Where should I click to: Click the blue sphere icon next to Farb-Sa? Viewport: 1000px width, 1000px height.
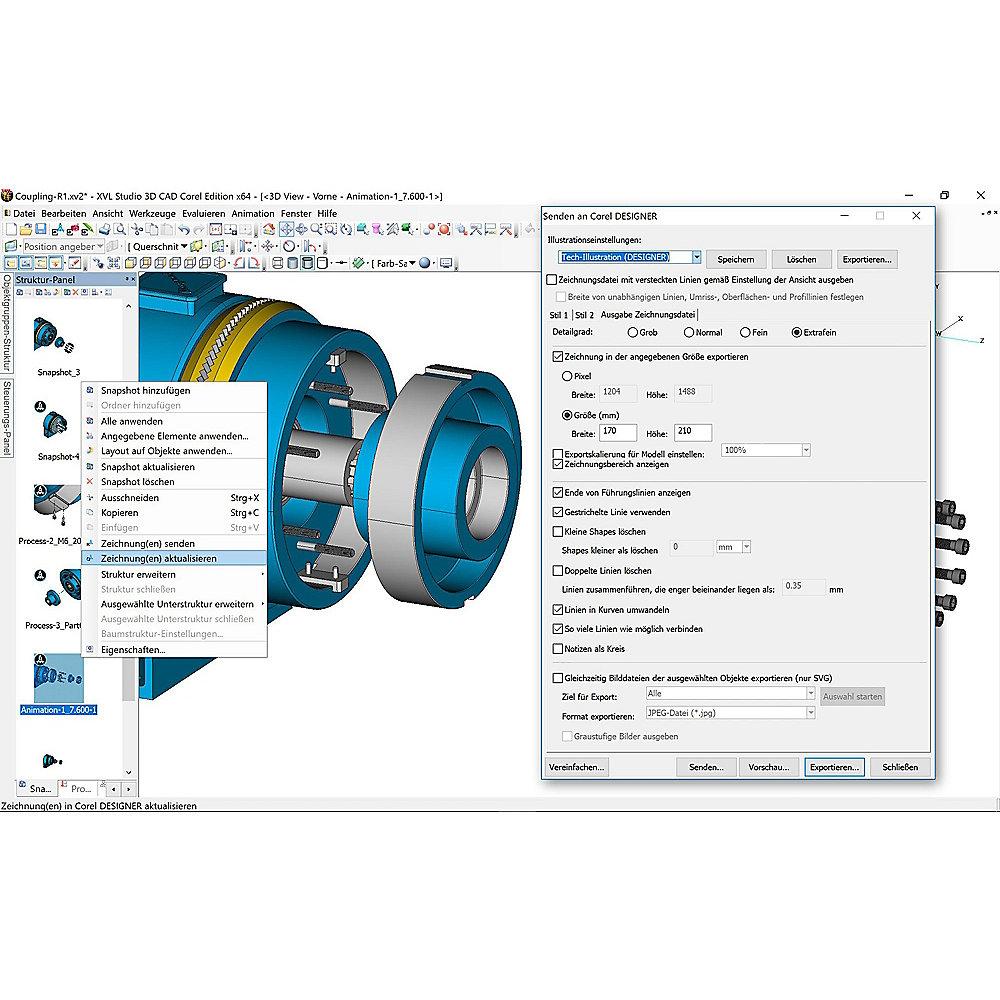click(424, 263)
